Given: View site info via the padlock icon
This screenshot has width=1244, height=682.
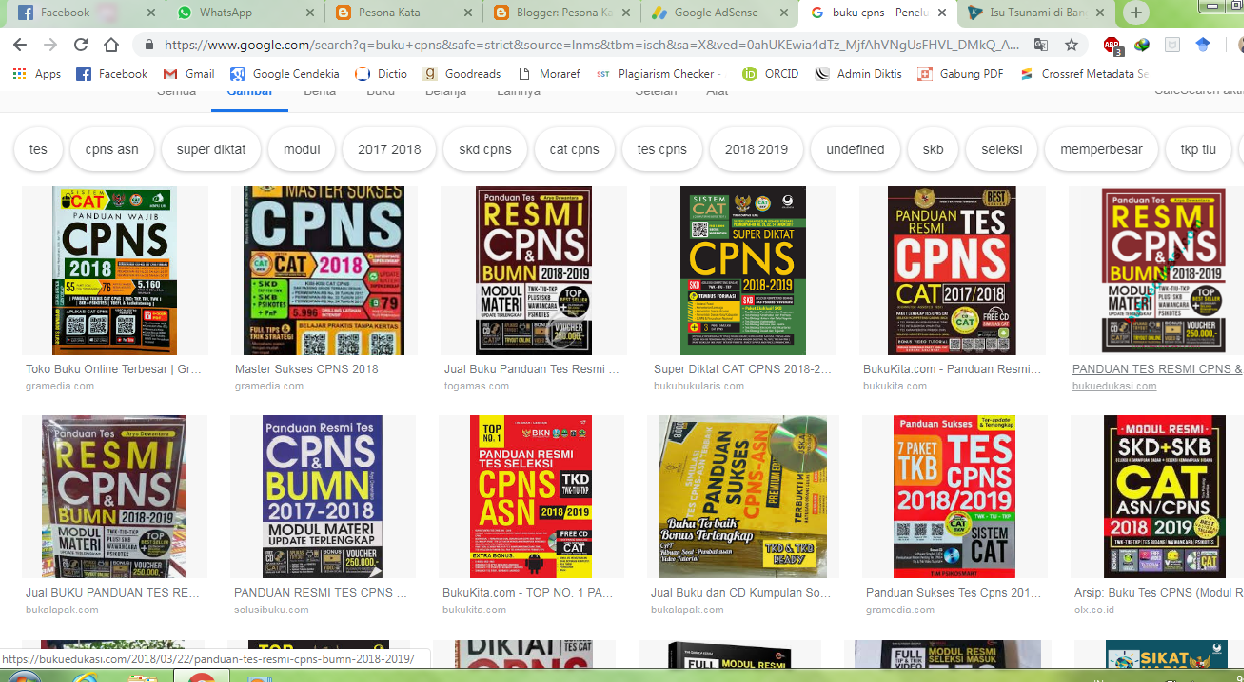Looking at the screenshot, I should [x=149, y=45].
